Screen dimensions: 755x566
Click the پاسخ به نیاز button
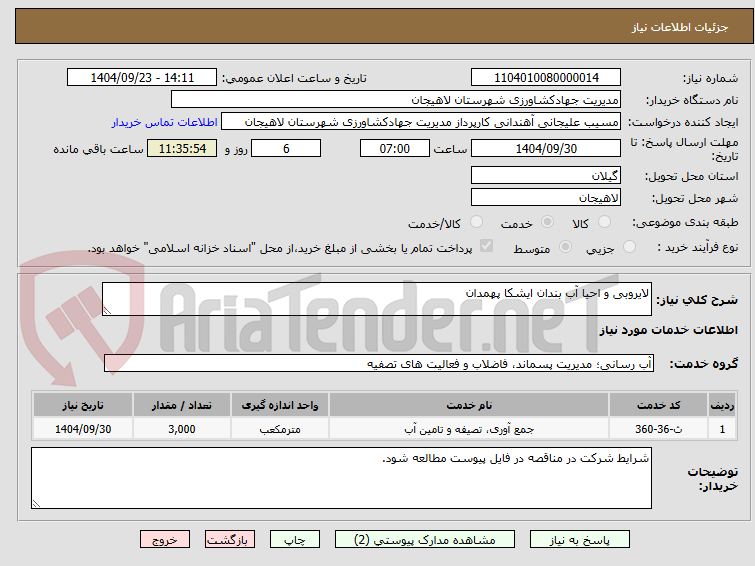click(580, 540)
